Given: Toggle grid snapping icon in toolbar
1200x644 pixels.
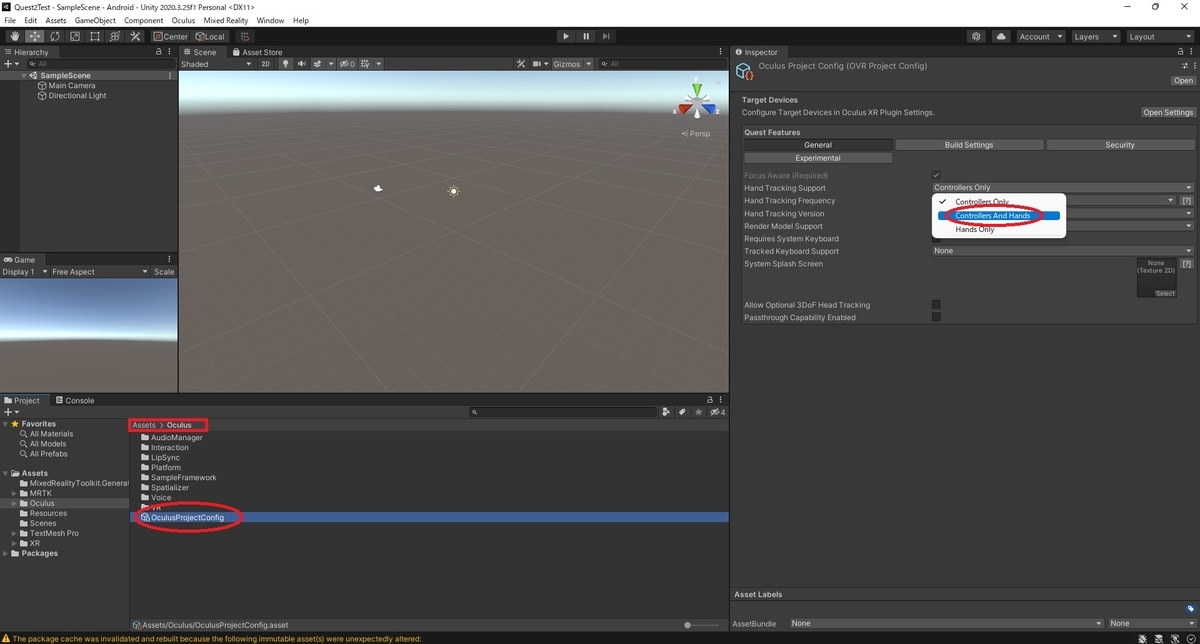Looking at the screenshot, I should [244, 36].
